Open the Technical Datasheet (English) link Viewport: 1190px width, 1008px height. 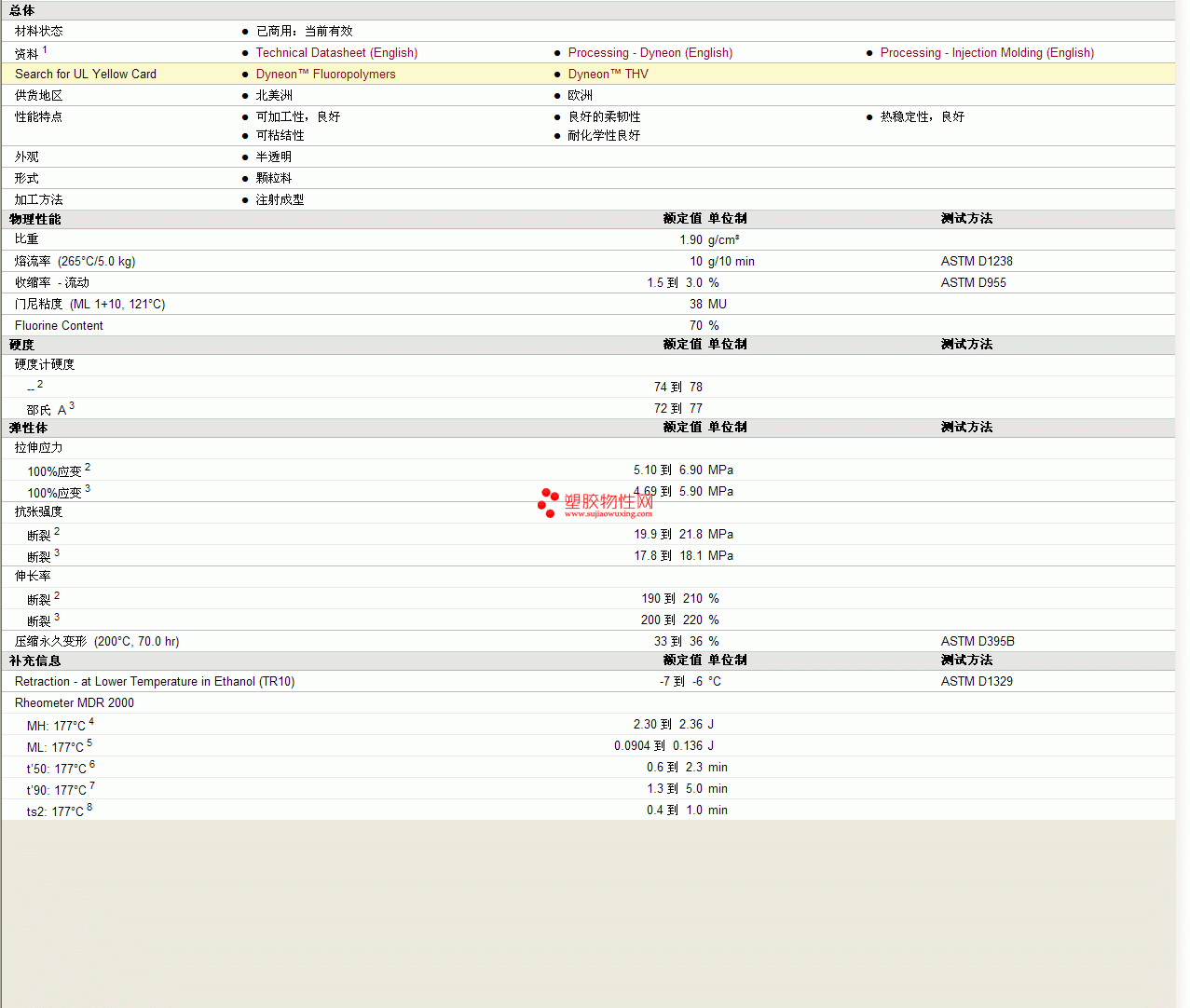point(336,53)
